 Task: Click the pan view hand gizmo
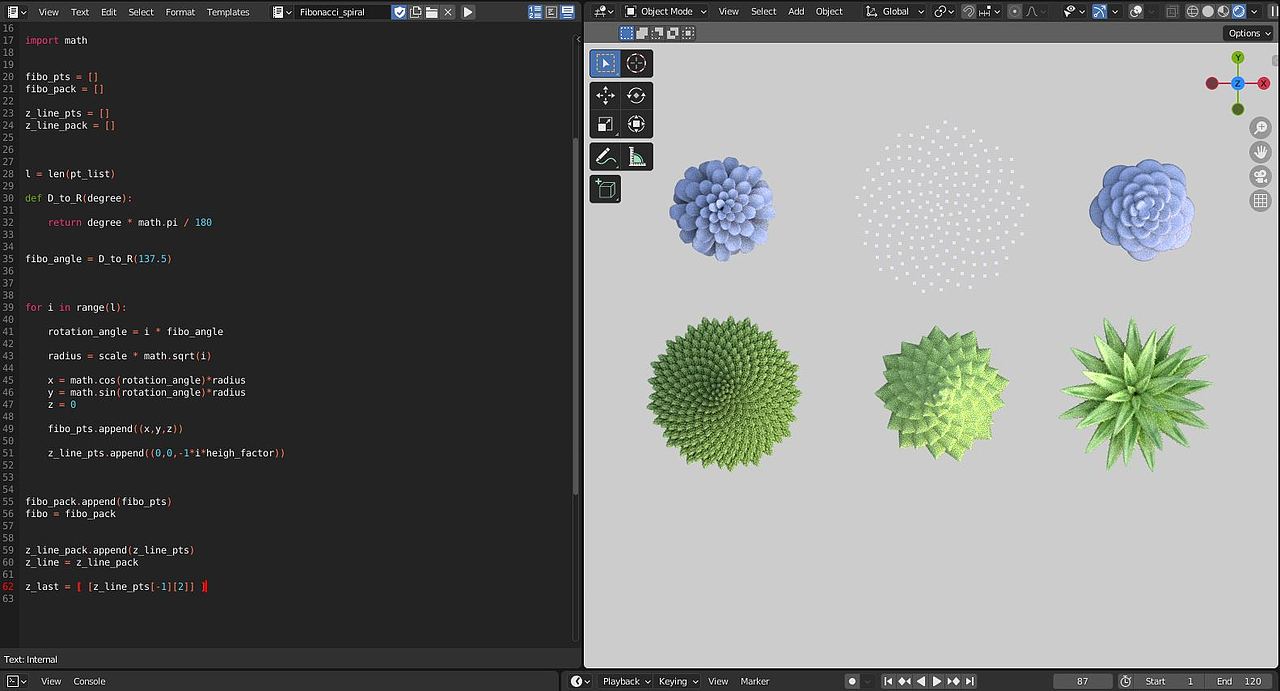click(x=1260, y=152)
